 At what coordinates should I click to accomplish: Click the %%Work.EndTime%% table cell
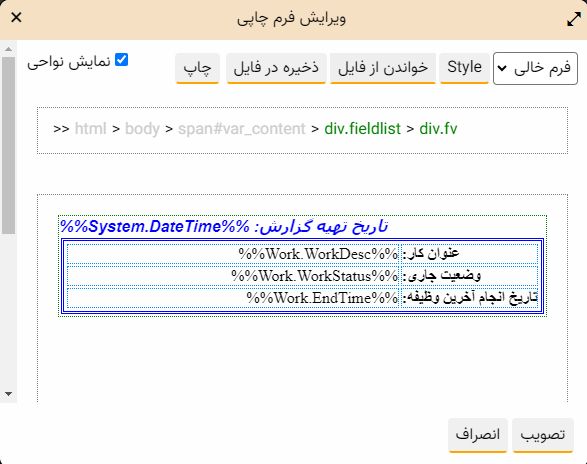click(x=233, y=298)
